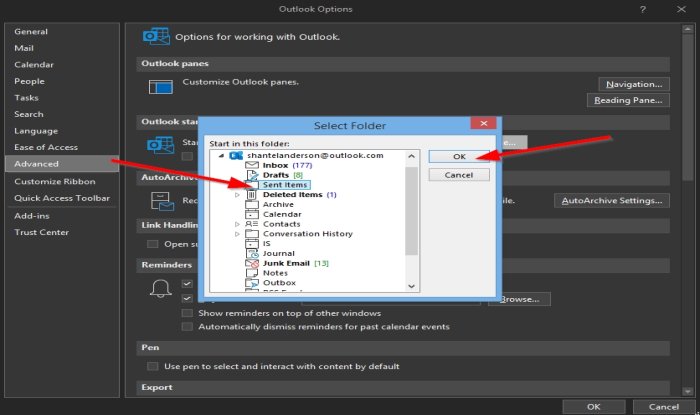Viewport: 700px width, 415px height.
Task: Select the Sent Items folder
Action: tap(284, 185)
